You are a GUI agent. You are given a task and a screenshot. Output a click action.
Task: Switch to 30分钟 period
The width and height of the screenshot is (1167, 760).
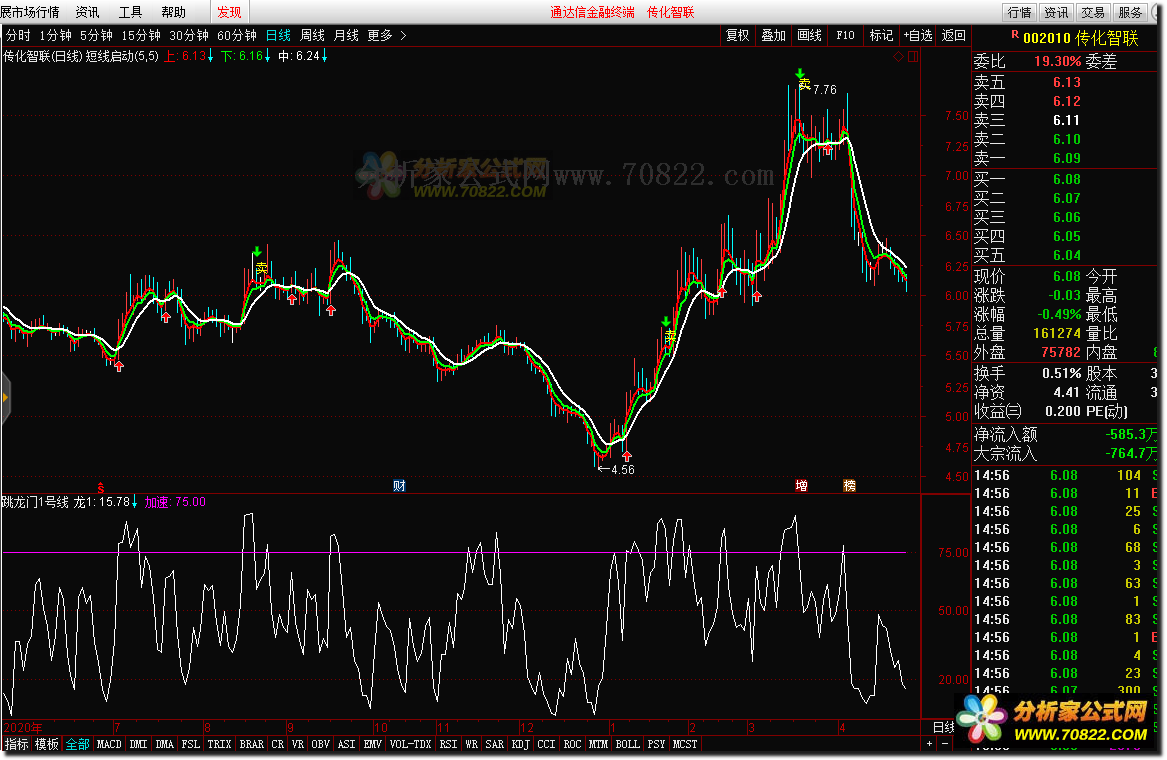click(188, 35)
